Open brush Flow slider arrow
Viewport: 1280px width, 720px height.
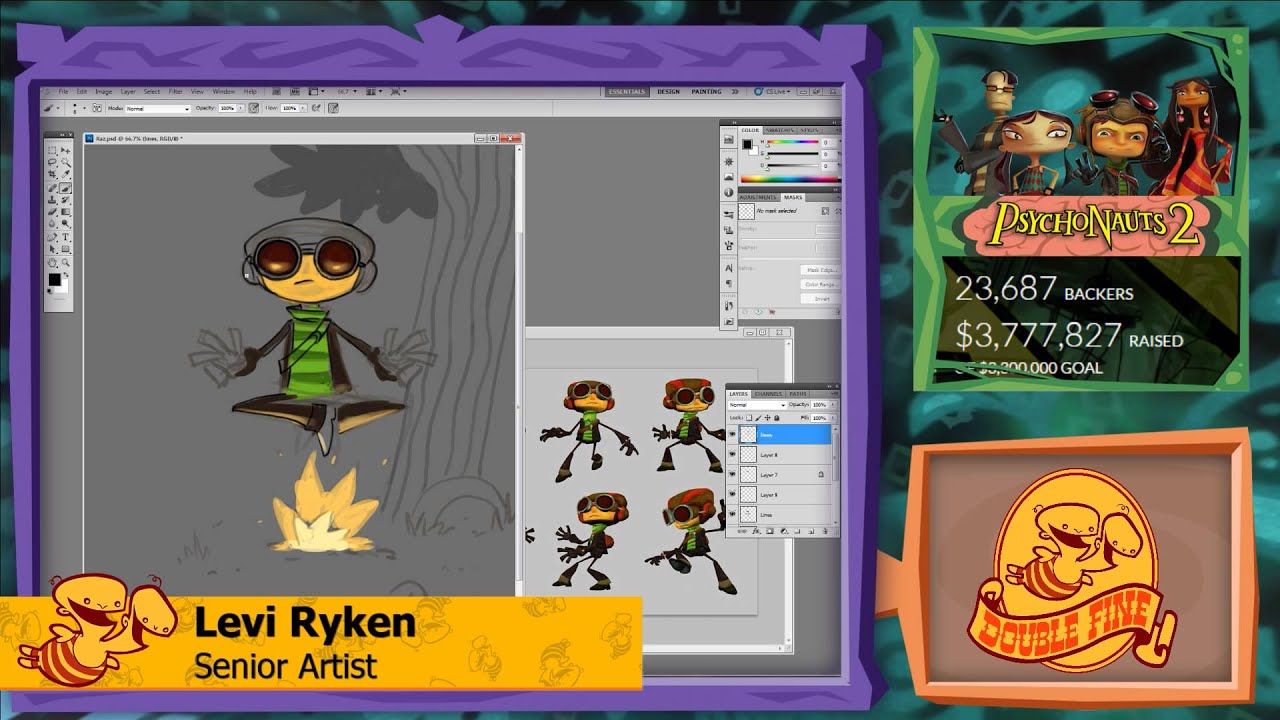pos(303,108)
